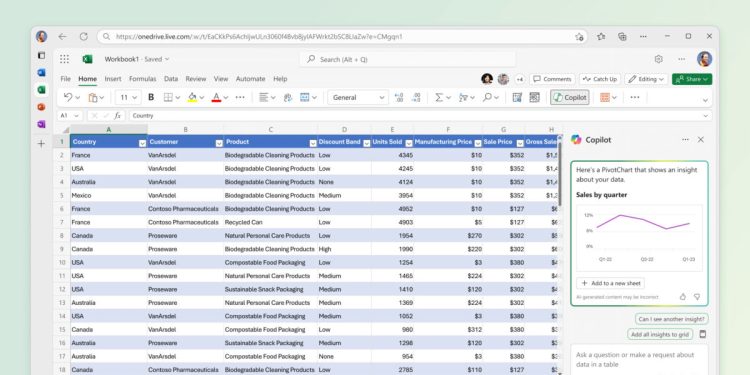750x375 pixels.
Task: Click the Merge cells icon
Action: (x=305, y=98)
